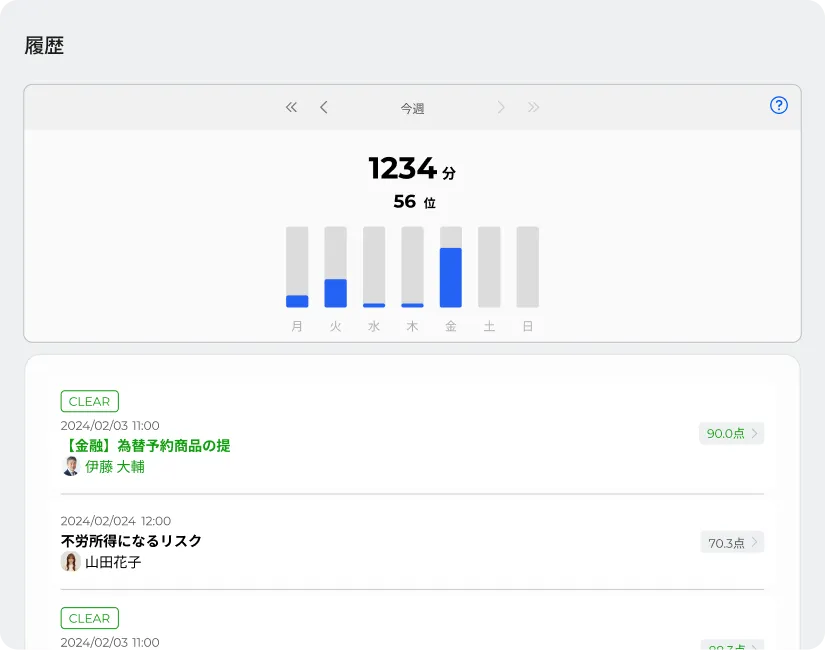The height and width of the screenshot is (650, 825).
Task: Select the 水 (Wednesday) bar
Action: point(374,267)
